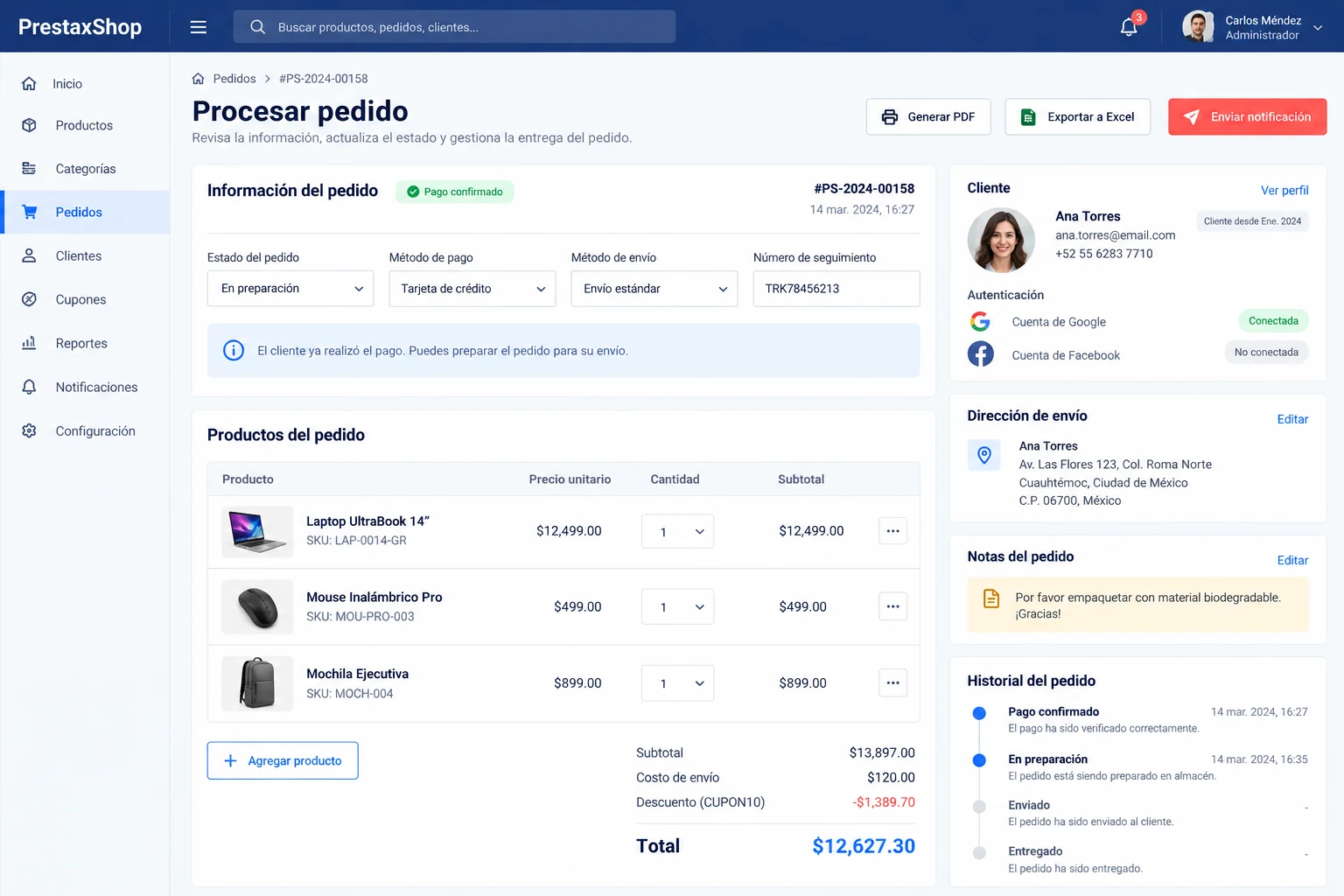Image resolution: width=1344 pixels, height=896 pixels.
Task: Click Generar PDF button
Action: coord(928,116)
